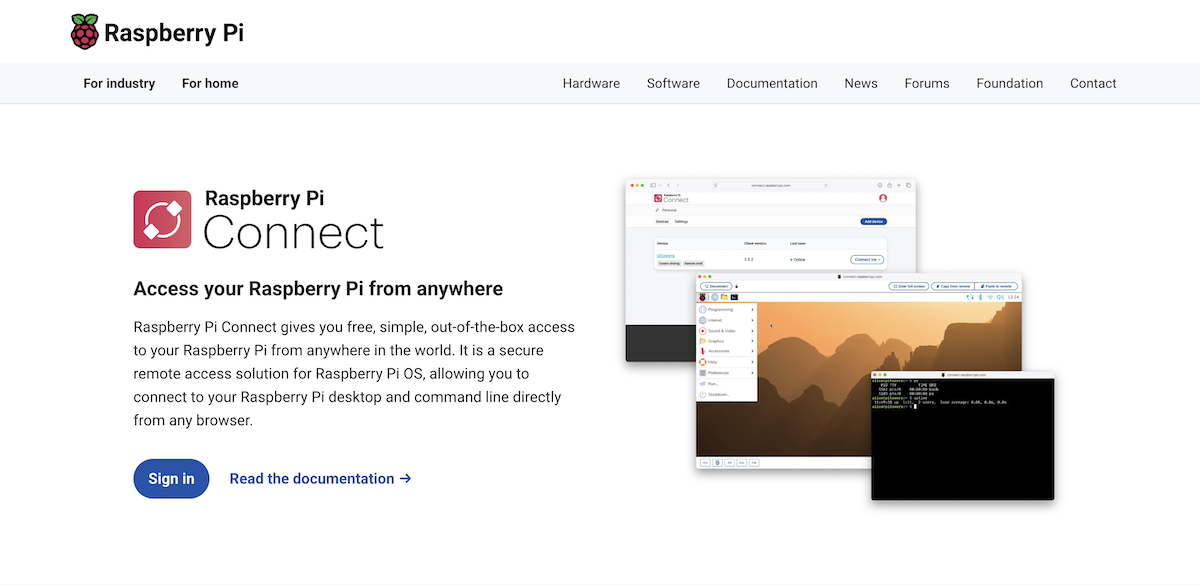Navigate to the Foundation page
This screenshot has height=585, width=1200.
pos(1009,83)
